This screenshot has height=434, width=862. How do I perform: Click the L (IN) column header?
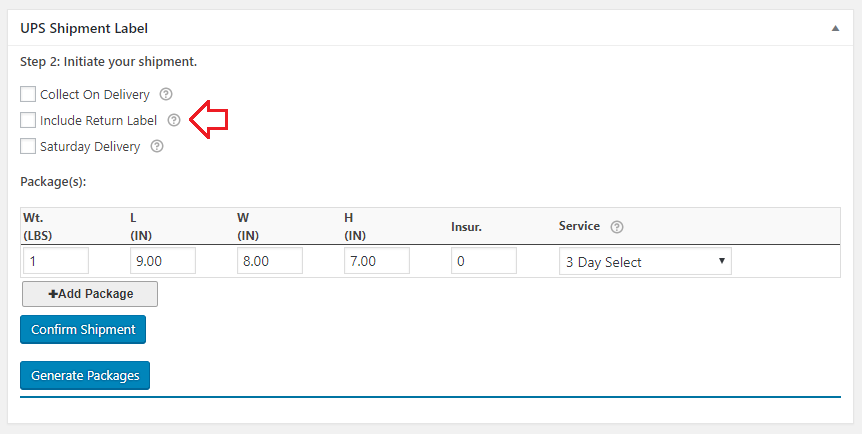pyautogui.click(x=141, y=227)
